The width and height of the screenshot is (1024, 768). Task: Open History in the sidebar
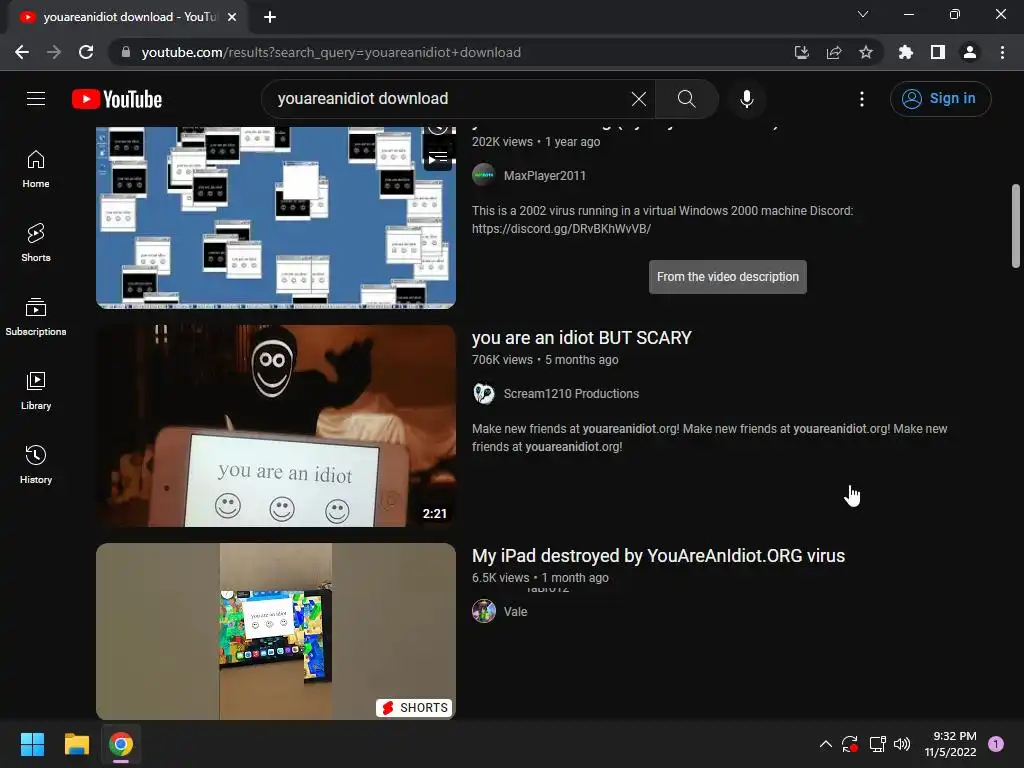[x=36, y=464]
